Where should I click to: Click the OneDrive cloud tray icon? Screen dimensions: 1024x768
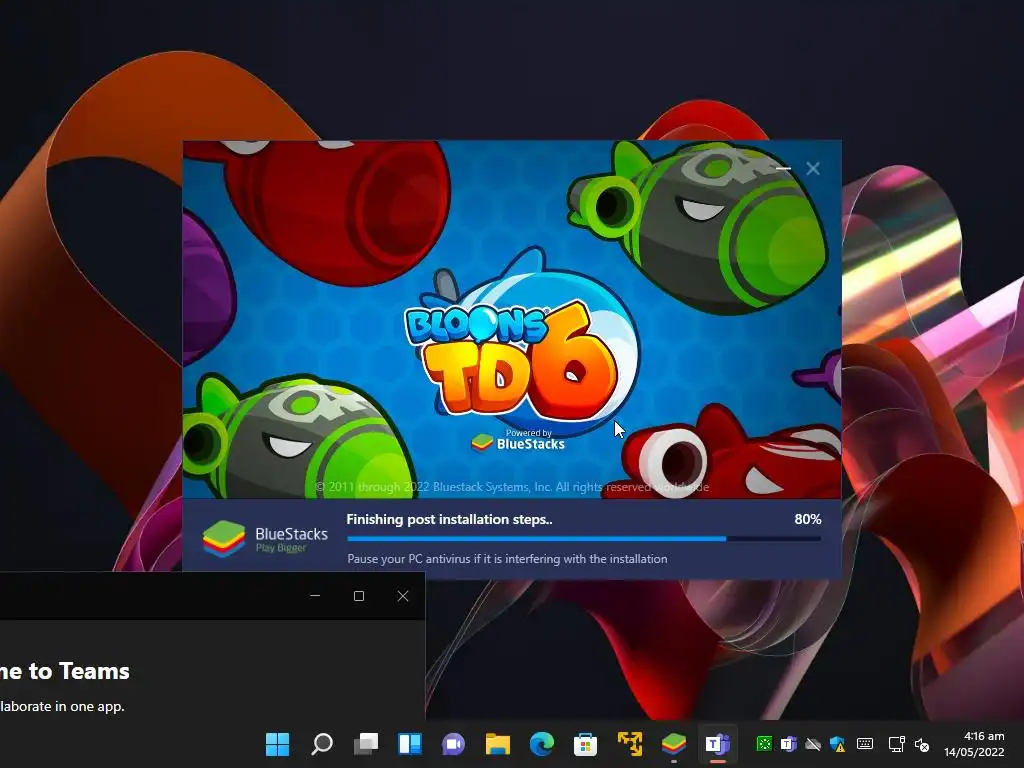tap(813, 744)
